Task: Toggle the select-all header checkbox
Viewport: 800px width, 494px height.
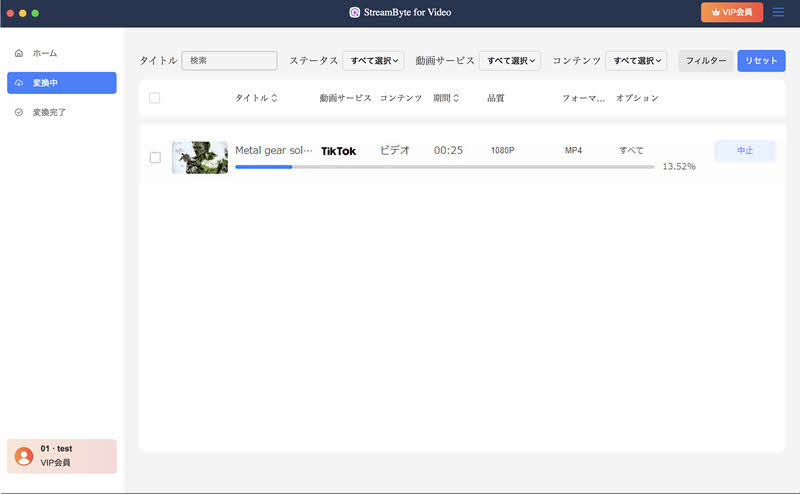Action: click(x=155, y=97)
